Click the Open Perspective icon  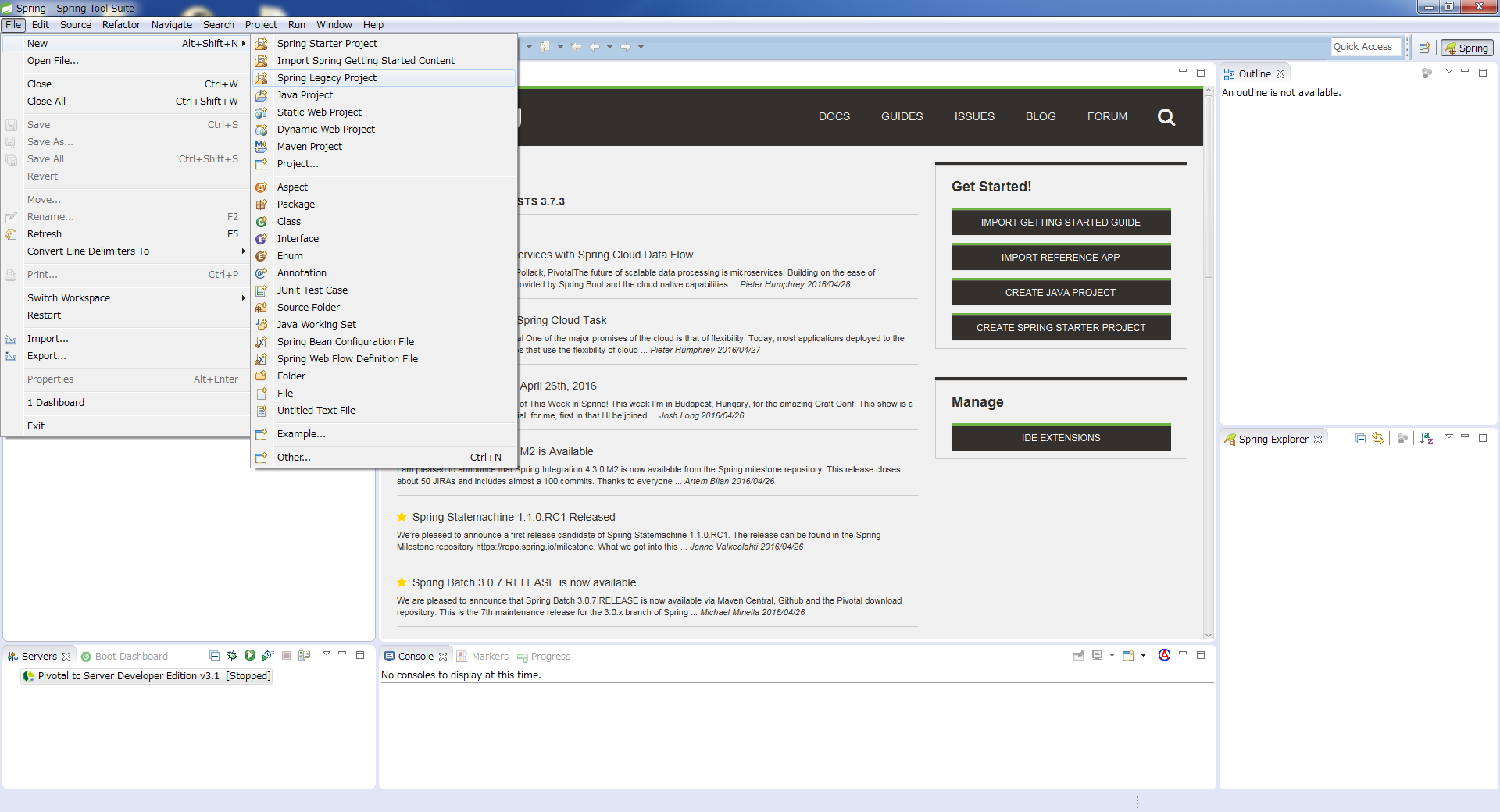click(x=1424, y=48)
